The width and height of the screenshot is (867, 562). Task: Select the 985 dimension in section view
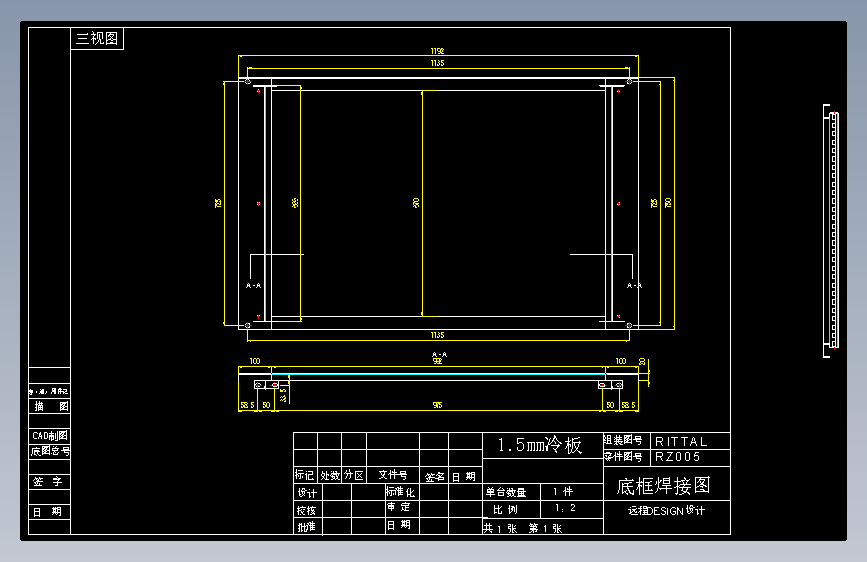(x=437, y=405)
